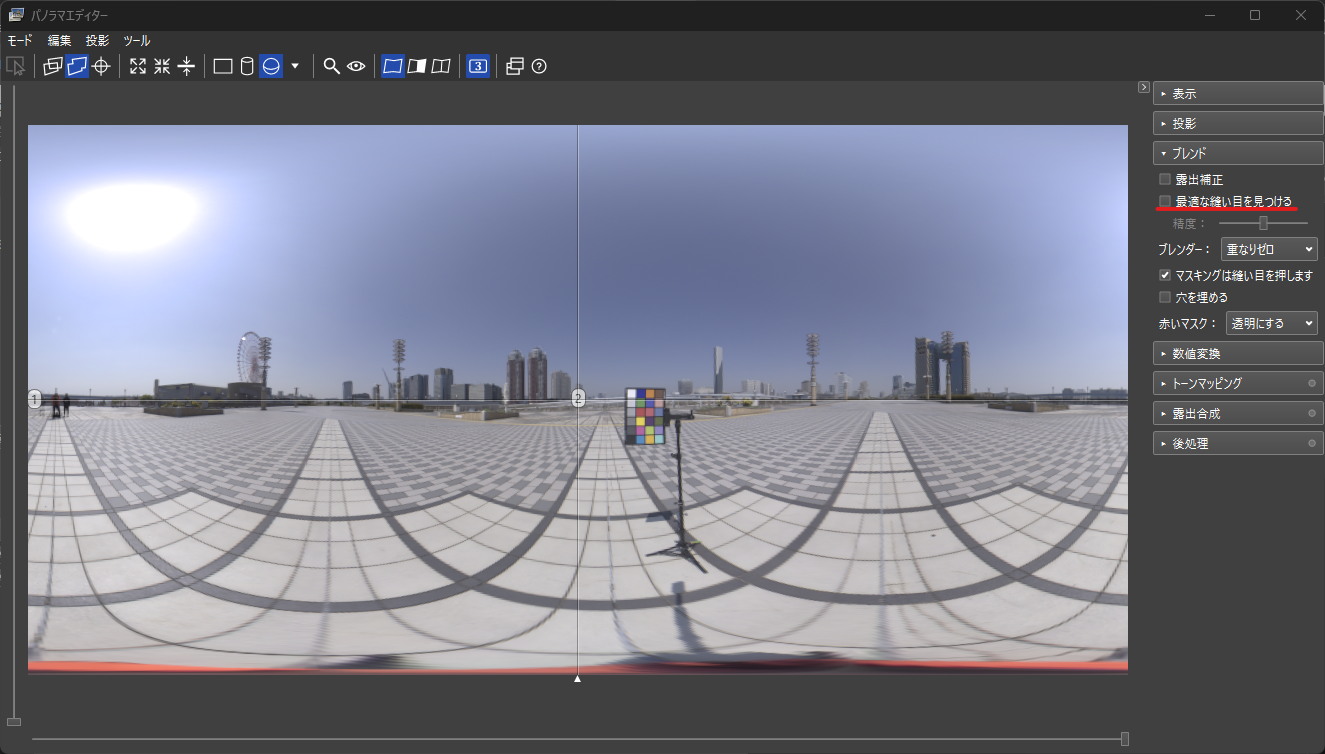Click the fit-to-window expand icon
Viewport: 1325px width, 754px height.
pos(137,66)
